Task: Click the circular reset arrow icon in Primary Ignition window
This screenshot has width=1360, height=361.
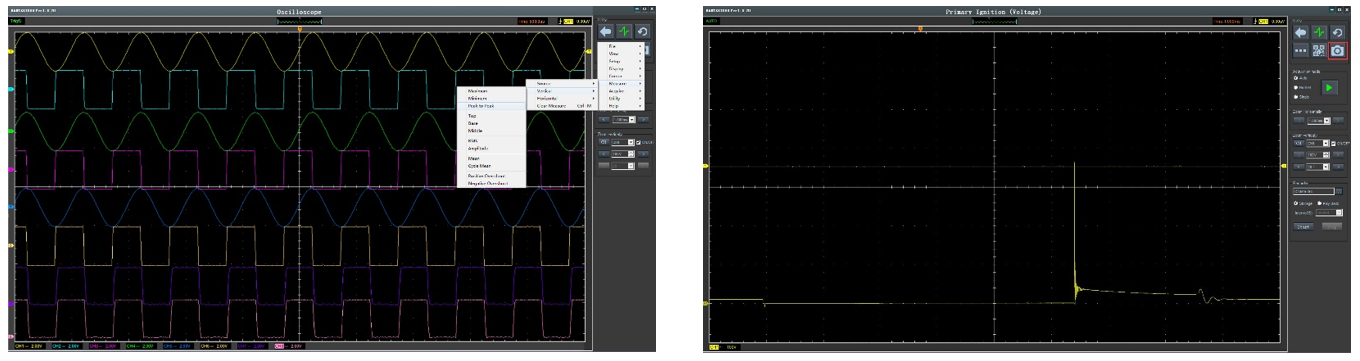Action: (1338, 33)
